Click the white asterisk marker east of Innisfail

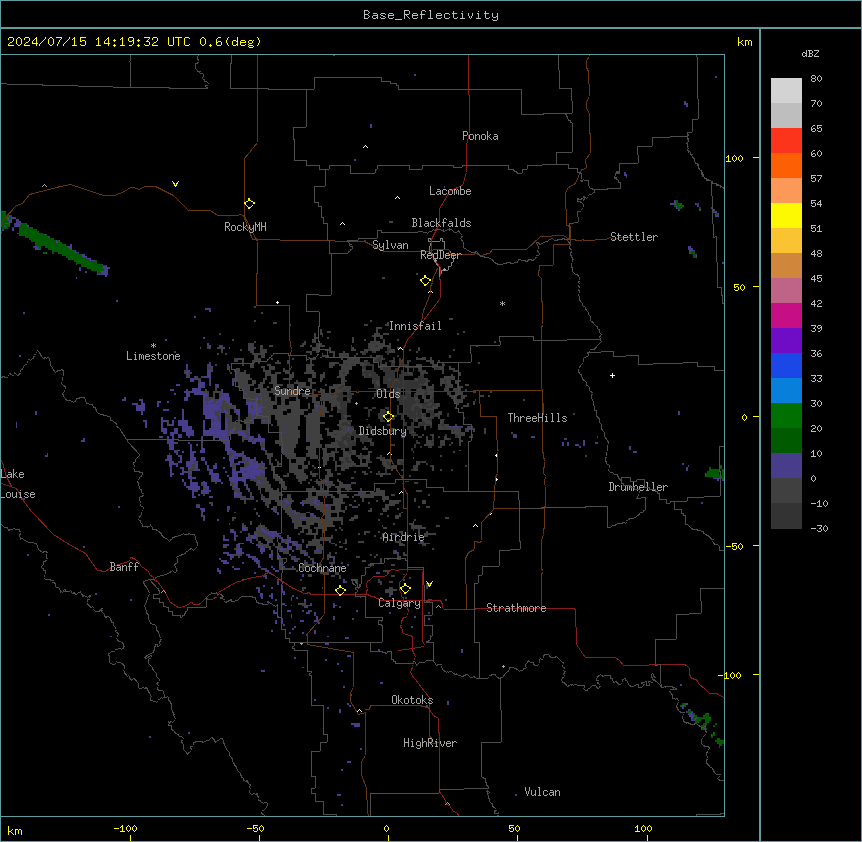tap(502, 303)
